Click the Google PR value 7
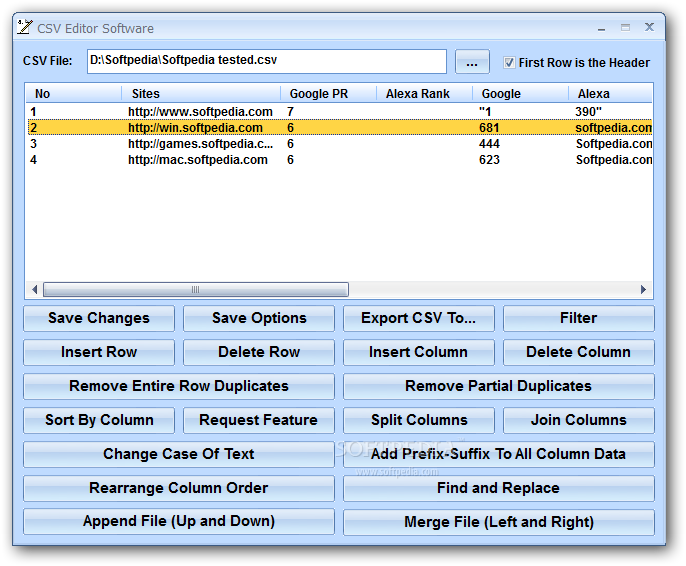The image size is (686, 566). 290,112
